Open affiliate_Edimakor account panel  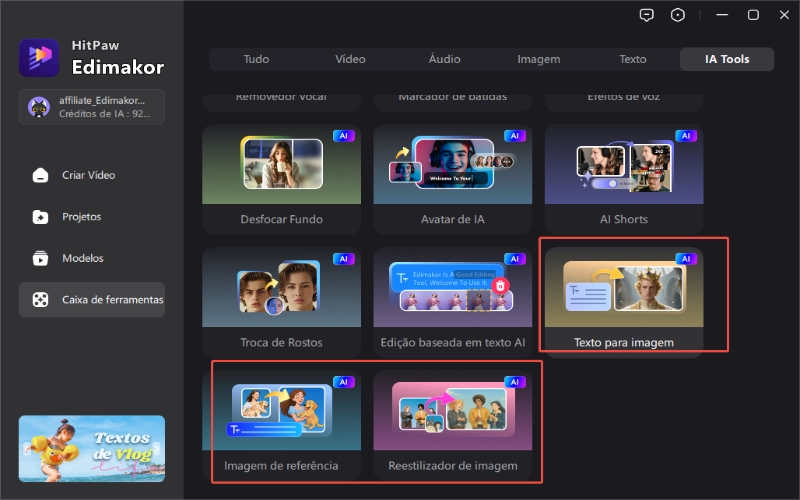(x=92, y=107)
